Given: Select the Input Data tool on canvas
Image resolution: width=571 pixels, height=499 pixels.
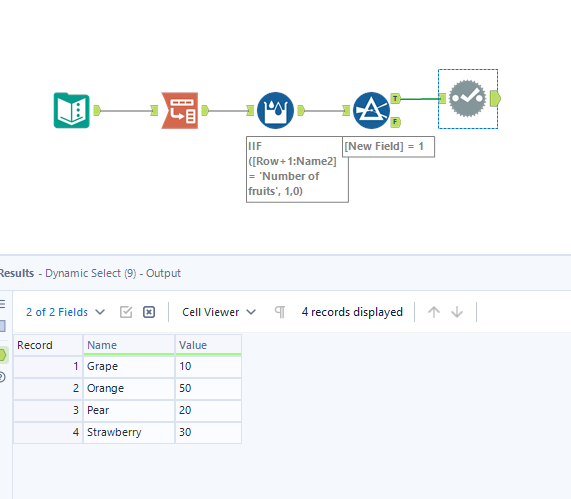Looking at the screenshot, I should (x=71, y=110).
